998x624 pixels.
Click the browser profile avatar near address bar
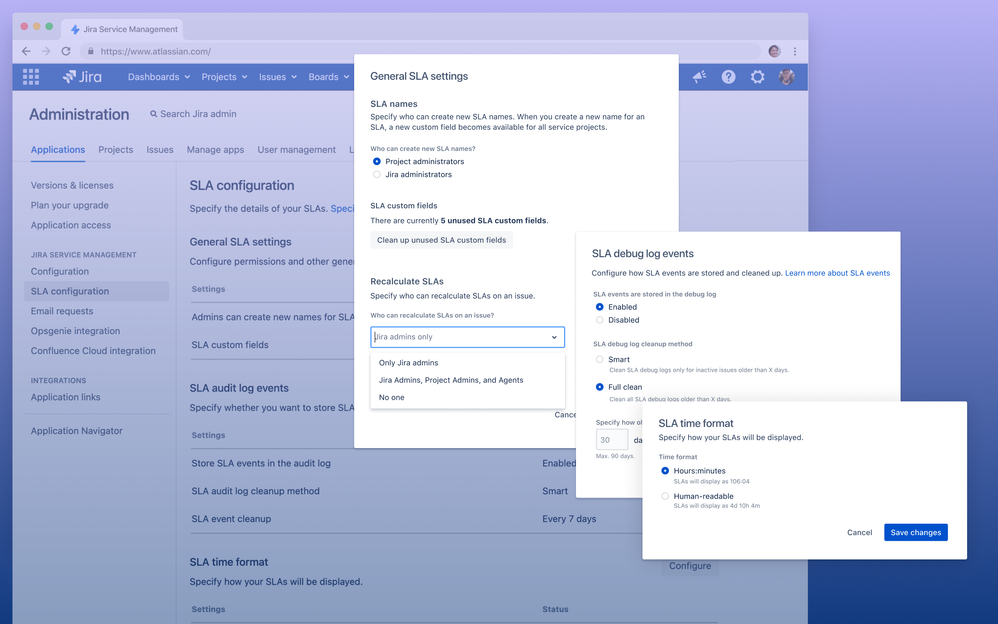click(774, 51)
